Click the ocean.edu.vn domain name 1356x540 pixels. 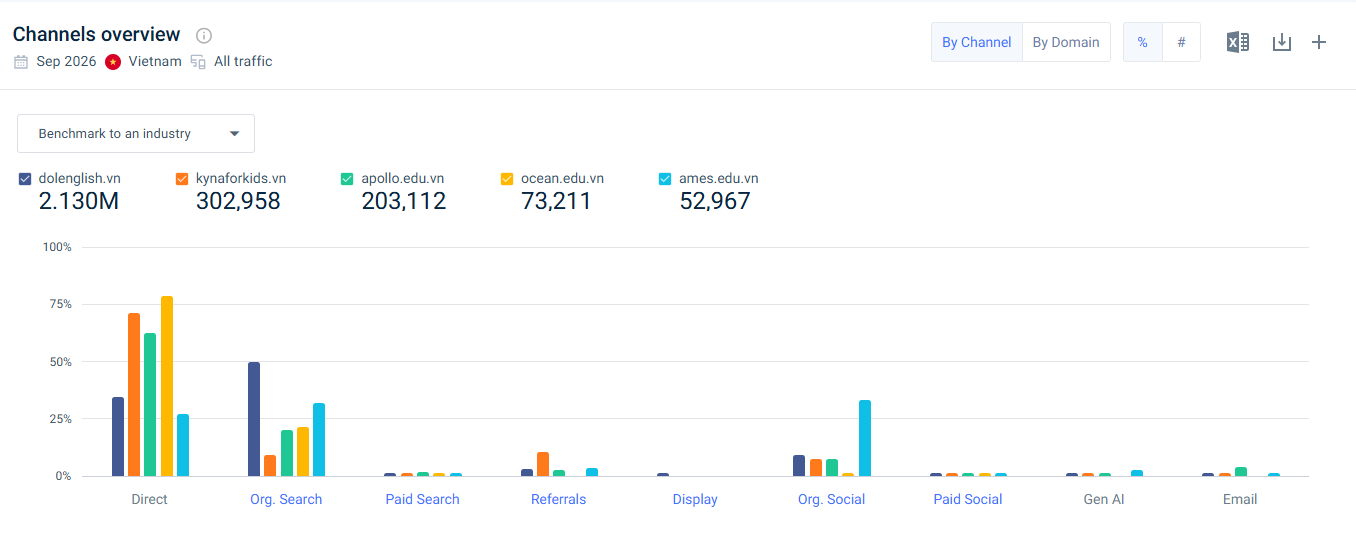(562, 179)
